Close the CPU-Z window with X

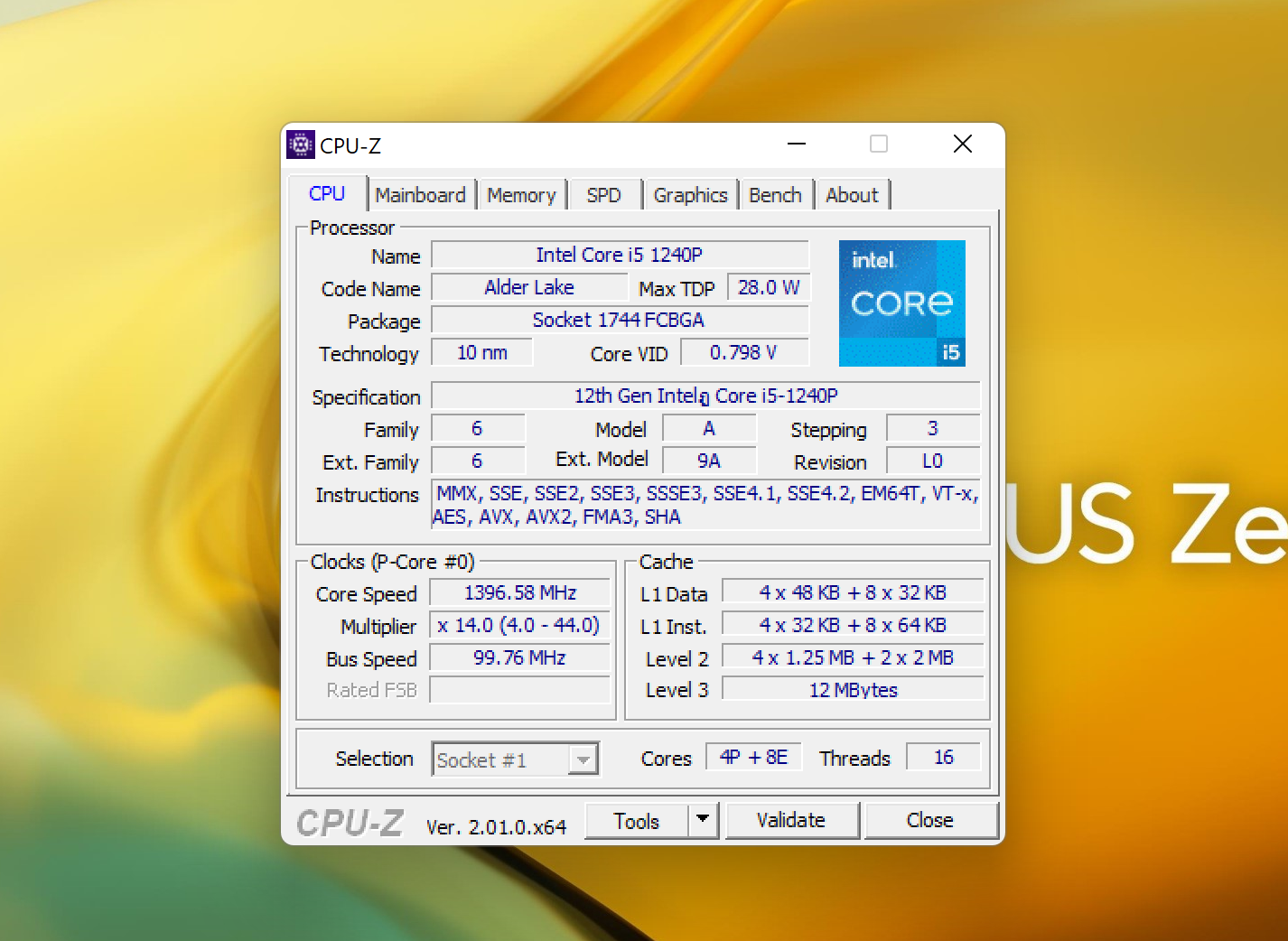963,144
